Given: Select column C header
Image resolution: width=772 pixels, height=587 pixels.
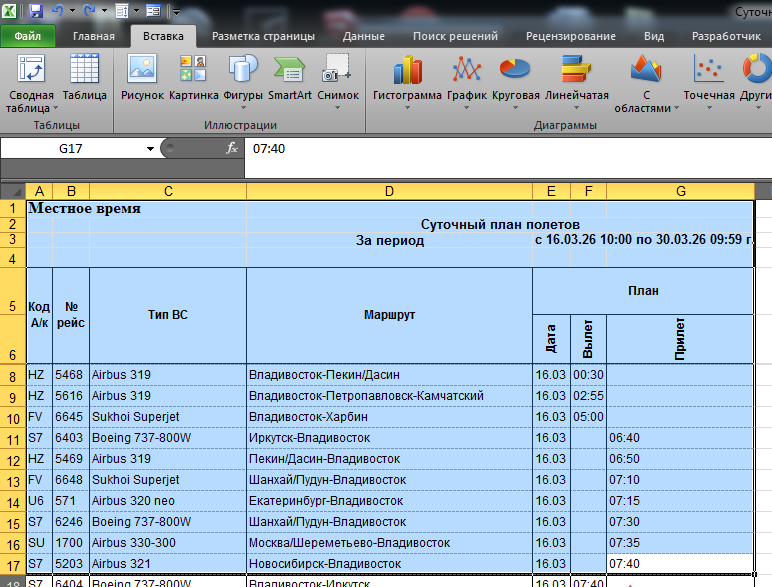Looking at the screenshot, I should point(168,191).
